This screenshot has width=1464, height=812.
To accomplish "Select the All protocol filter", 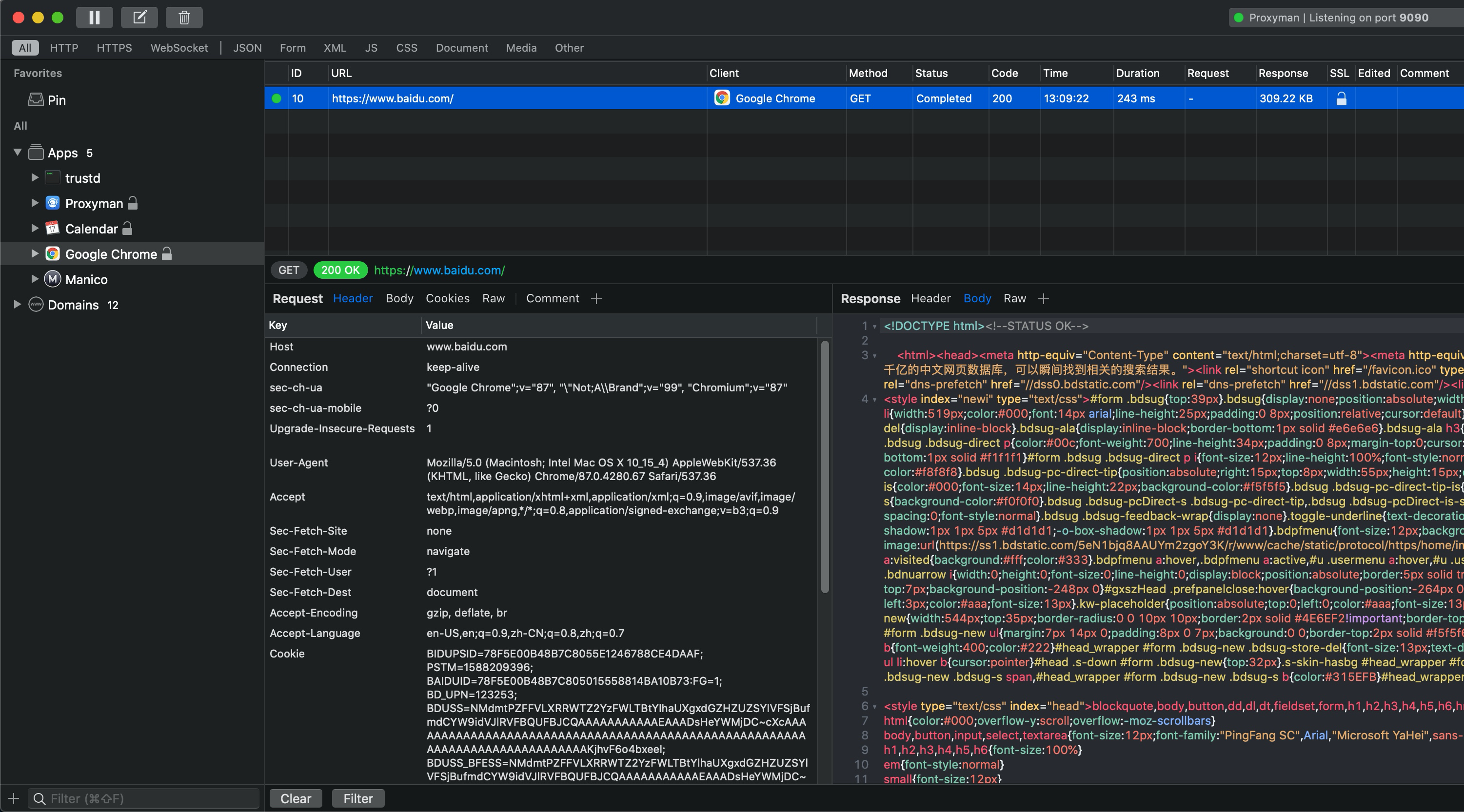I will click(25, 48).
